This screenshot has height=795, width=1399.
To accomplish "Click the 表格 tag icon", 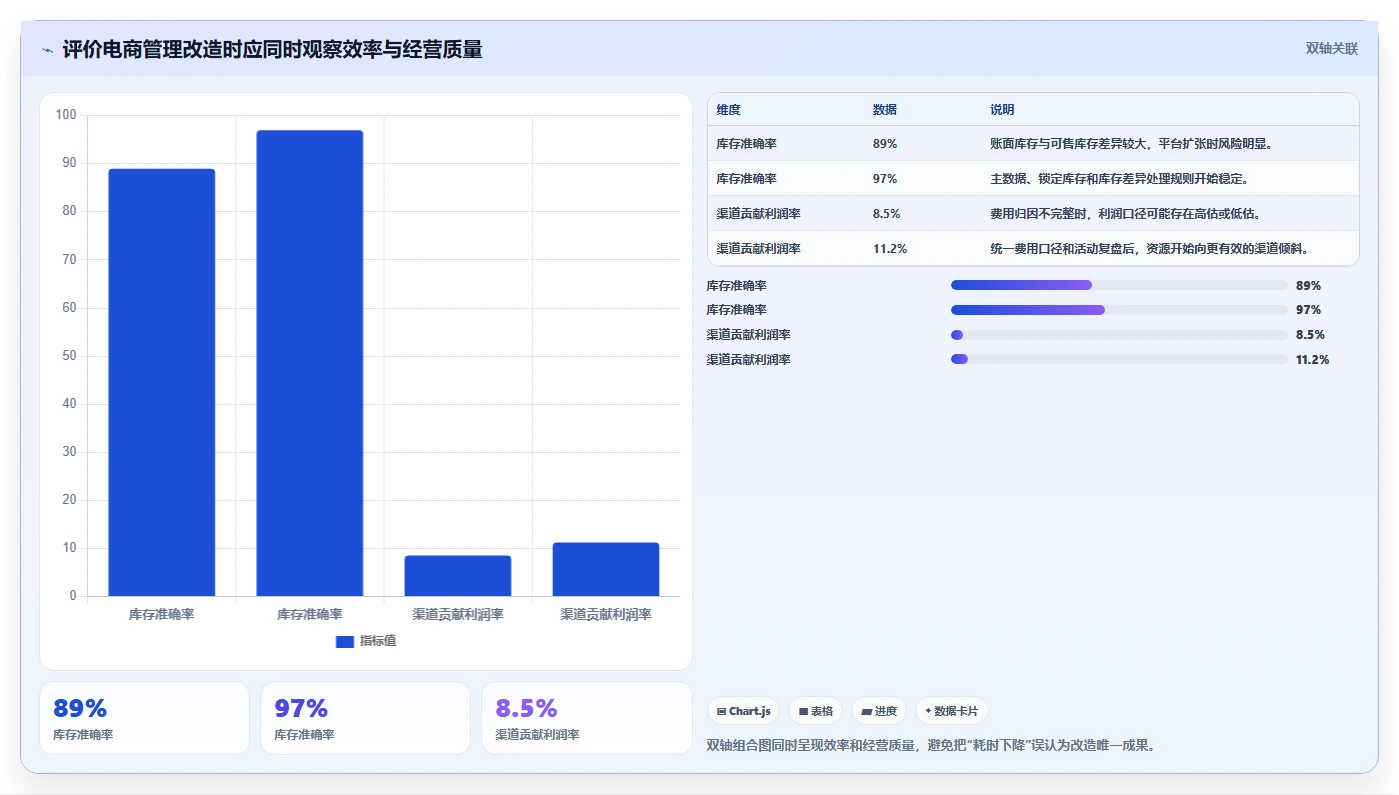I will [803, 712].
